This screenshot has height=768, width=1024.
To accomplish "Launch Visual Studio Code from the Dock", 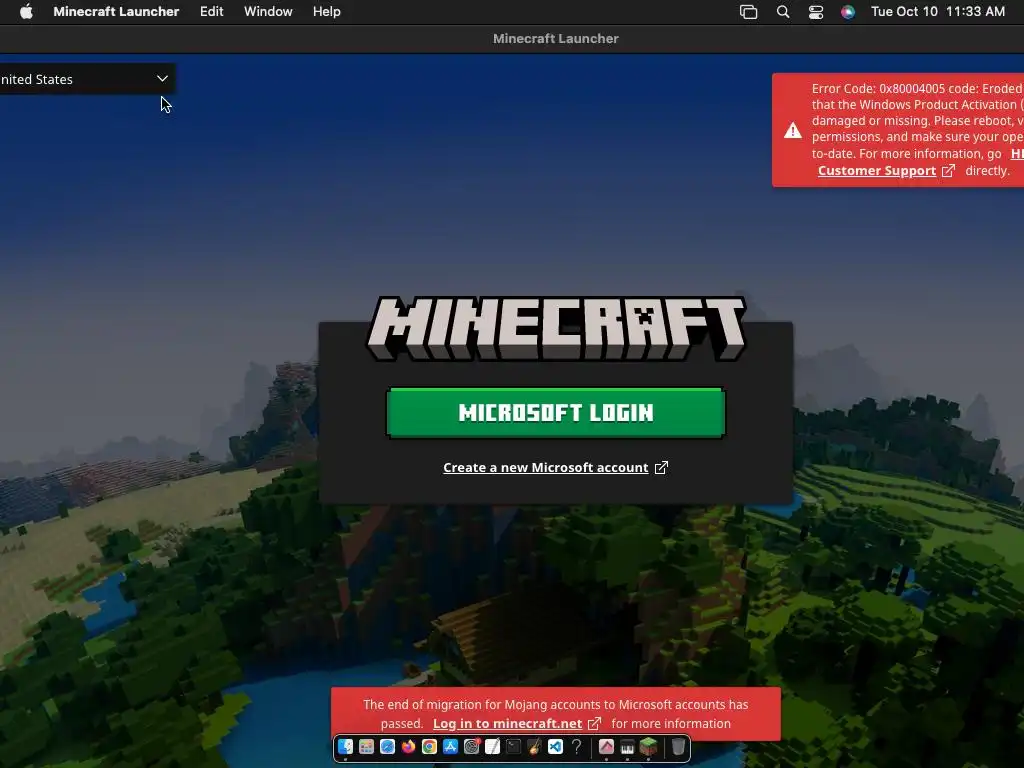I will 555,746.
